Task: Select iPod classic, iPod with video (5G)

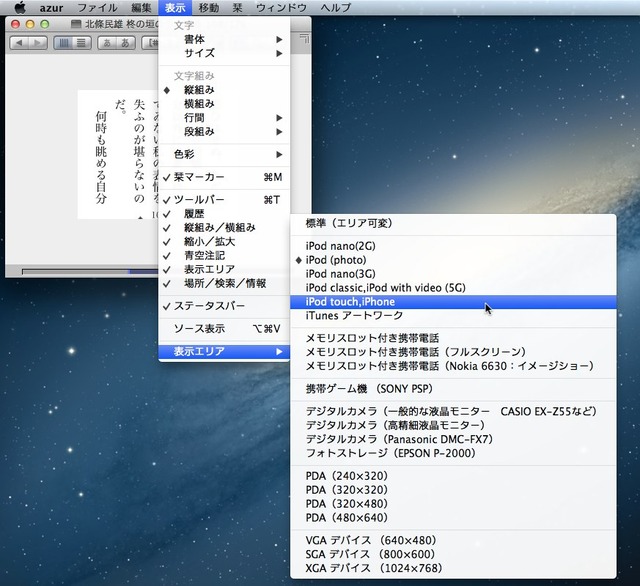Action: (x=453, y=288)
